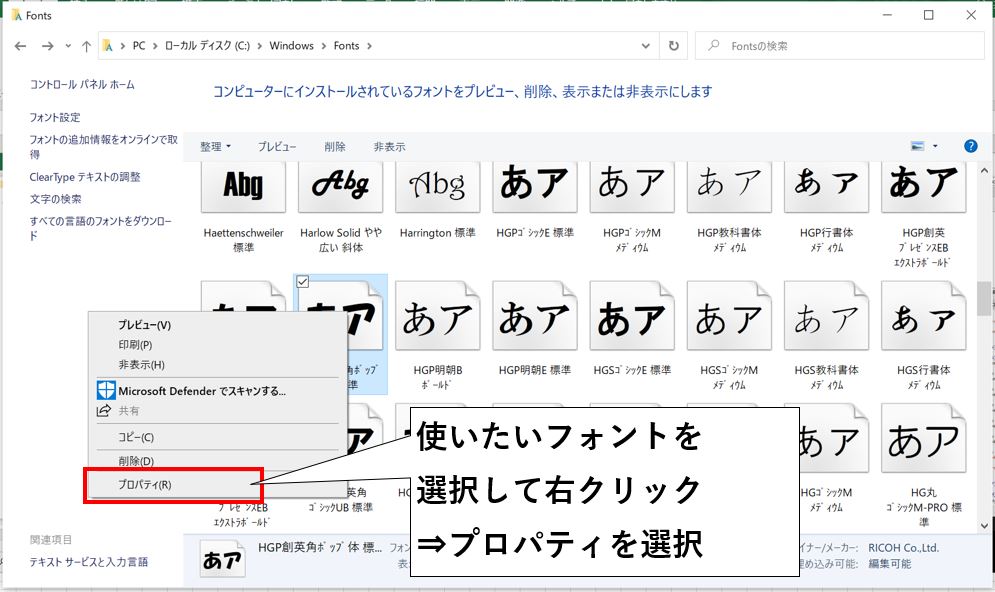
Task: Select the Harrington font icon
Action: point(438,185)
